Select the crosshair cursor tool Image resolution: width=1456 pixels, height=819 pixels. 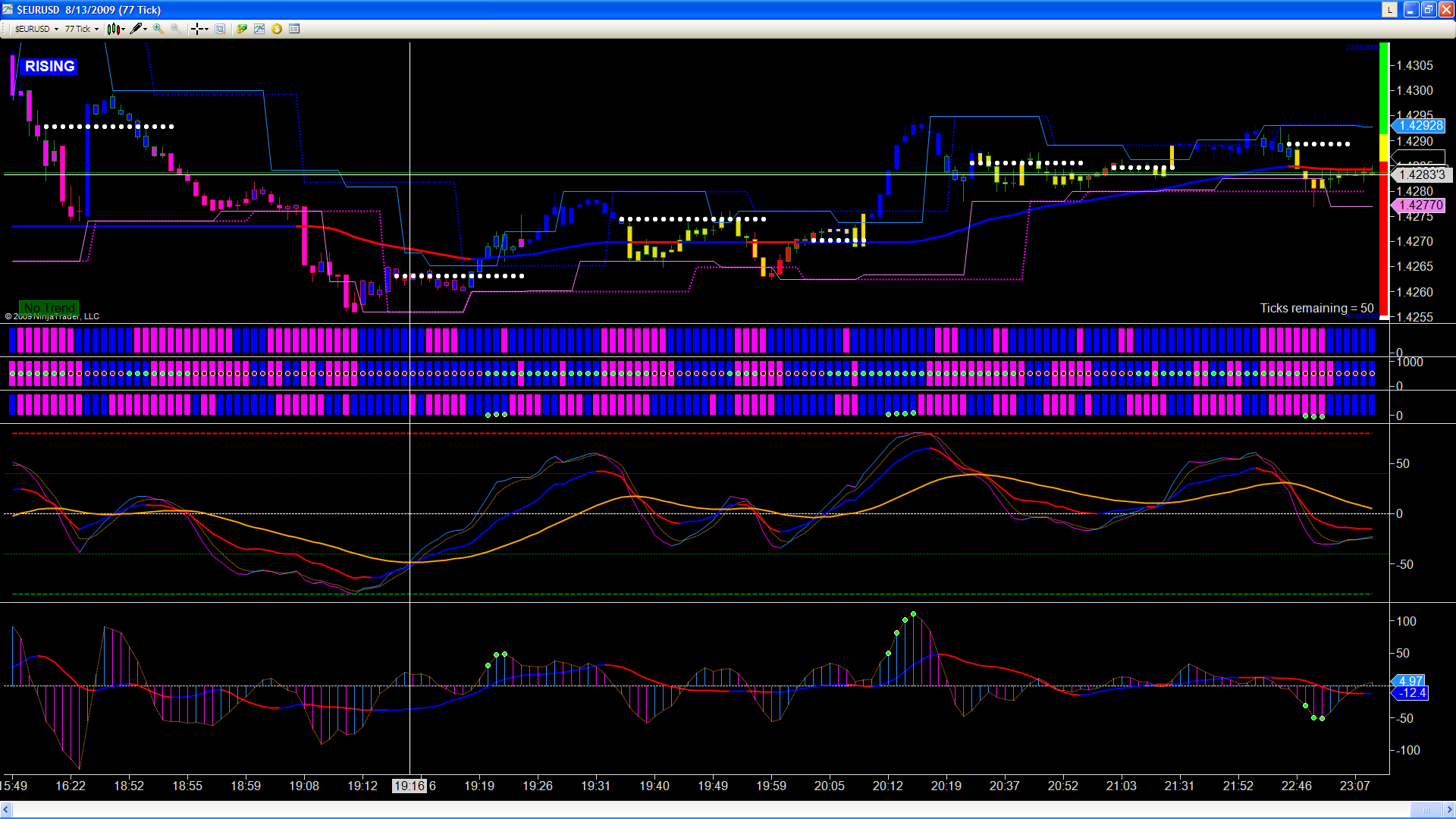(197, 29)
